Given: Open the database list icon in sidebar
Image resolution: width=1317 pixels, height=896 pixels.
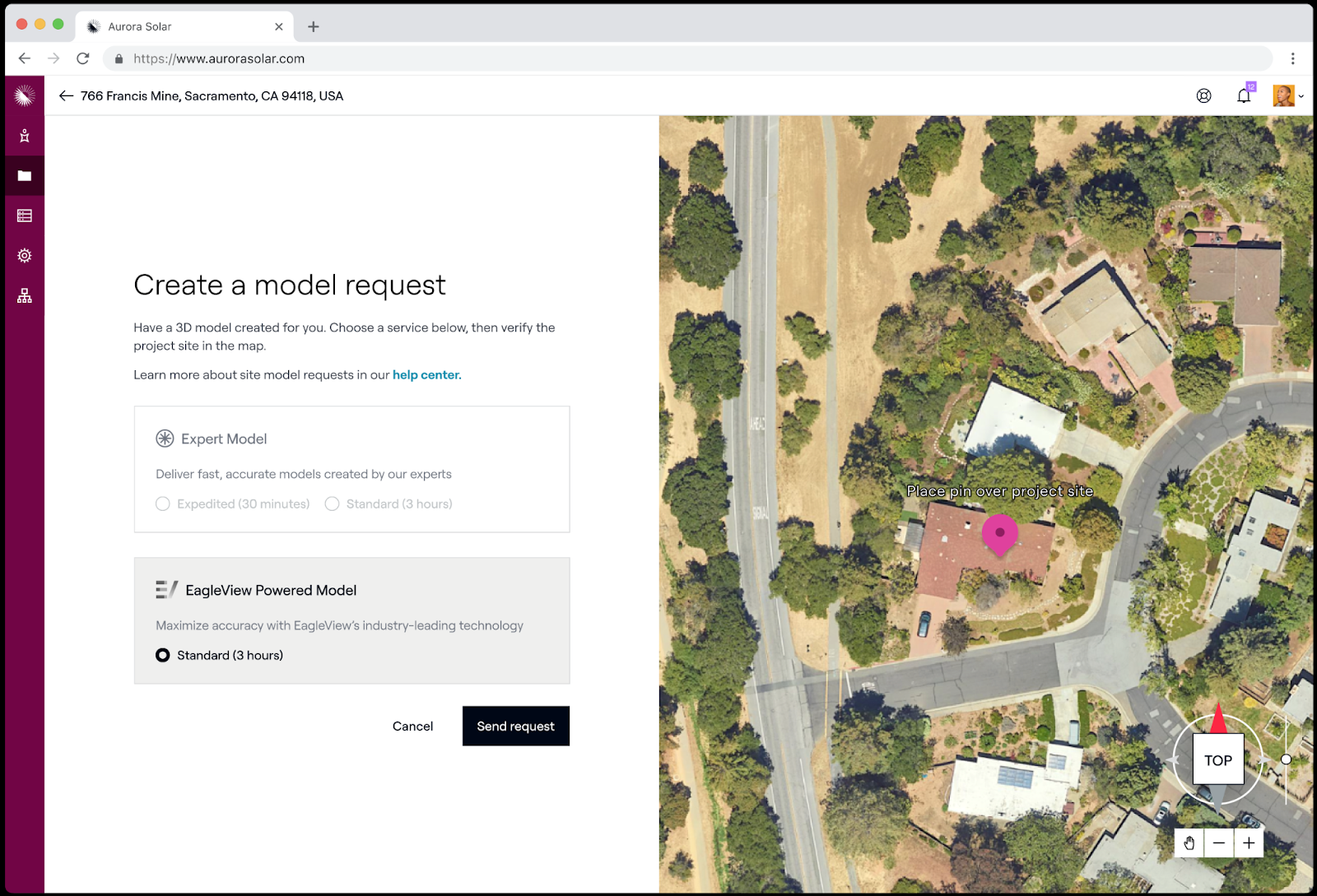Looking at the screenshot, I should 25,216.
